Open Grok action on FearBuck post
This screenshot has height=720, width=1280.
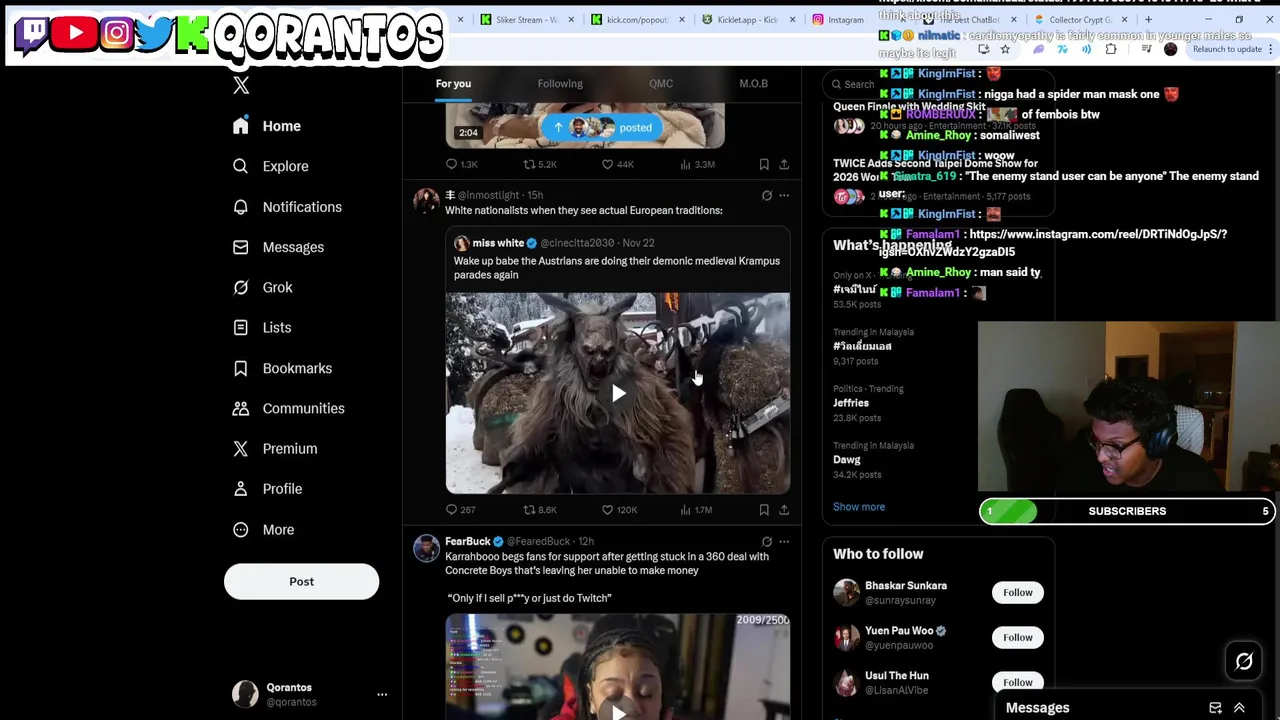767,542
